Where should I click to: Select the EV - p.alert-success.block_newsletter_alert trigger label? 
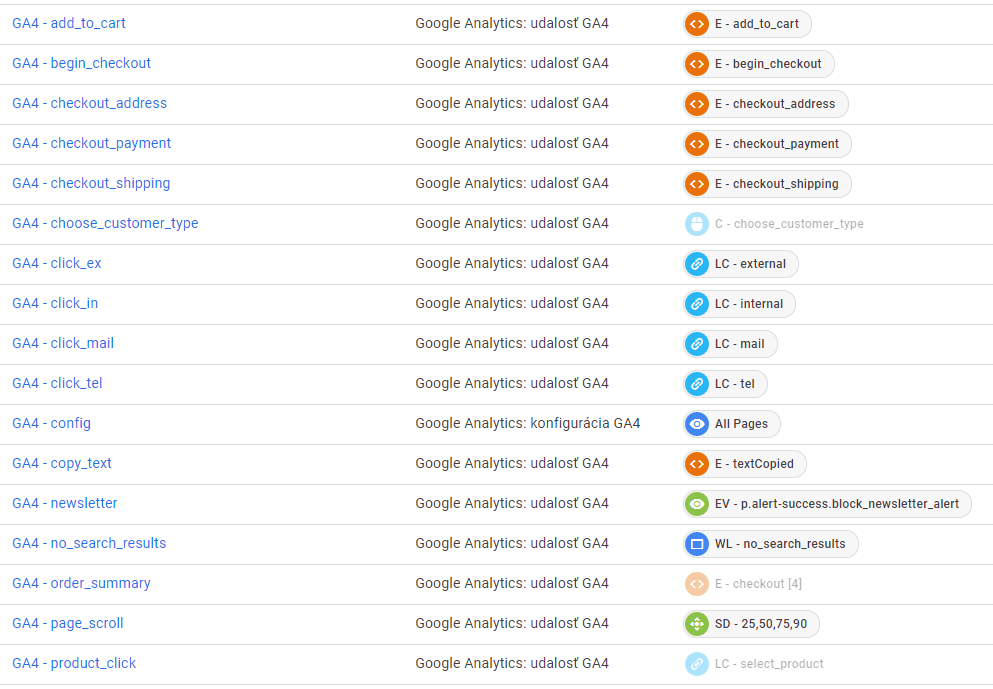click(x=837, y=504)
